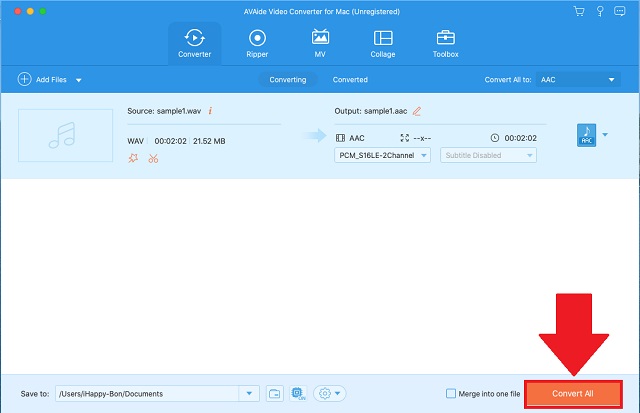Open the Convert All to AAC dropdown
The image size is (640, 413).
click(578, 80)
